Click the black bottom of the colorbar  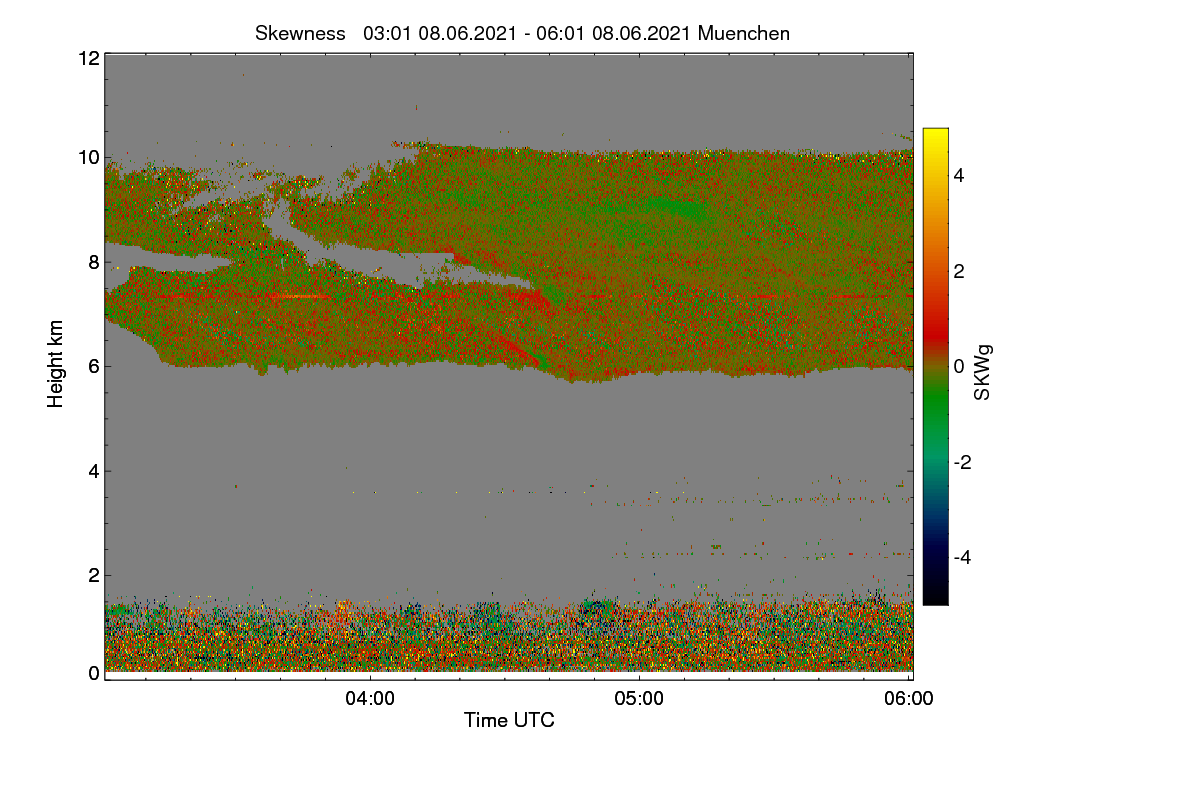click(935, 592)
